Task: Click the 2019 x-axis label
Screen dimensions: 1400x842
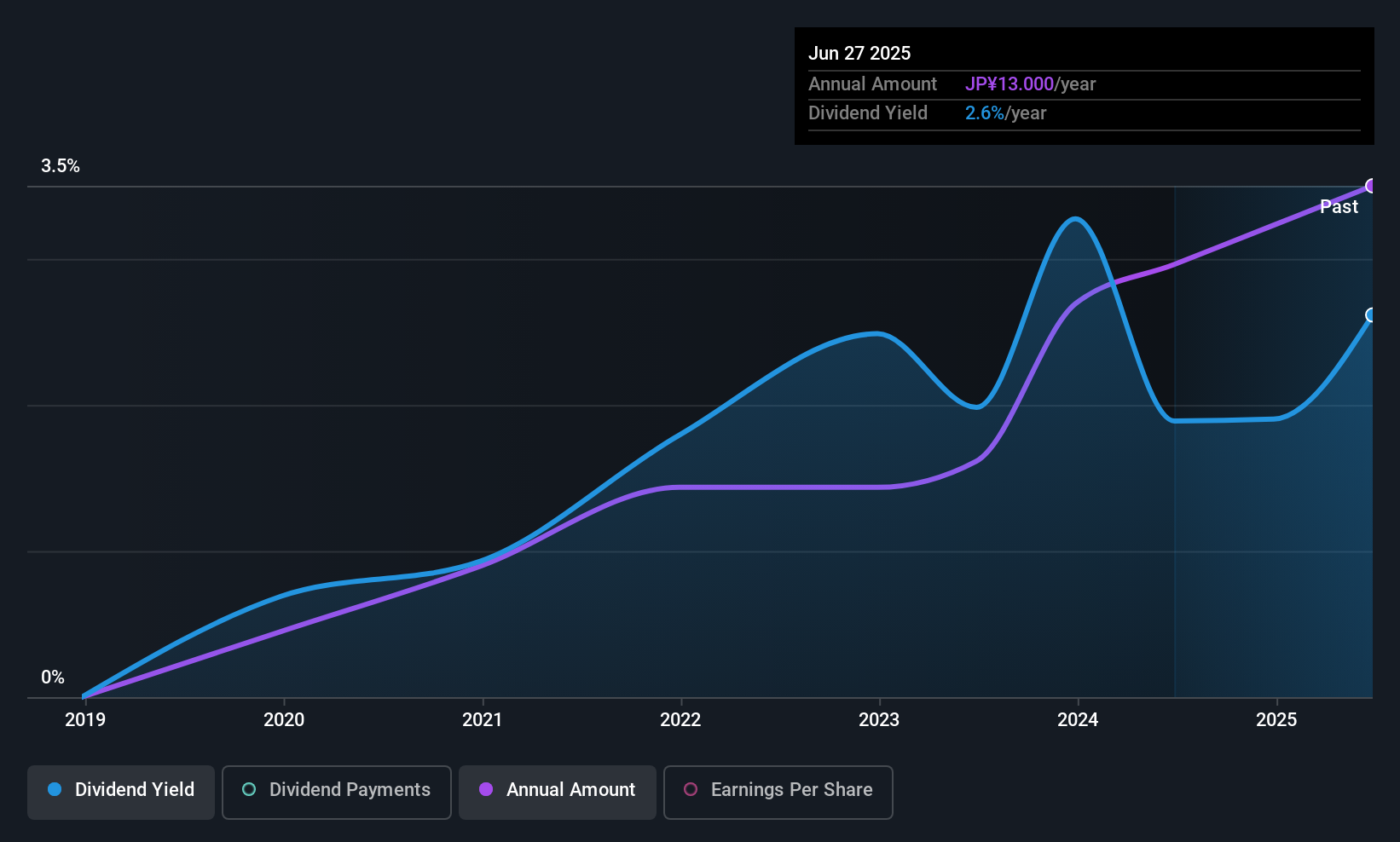Action: pyautogui.click(x=85, y=720)
